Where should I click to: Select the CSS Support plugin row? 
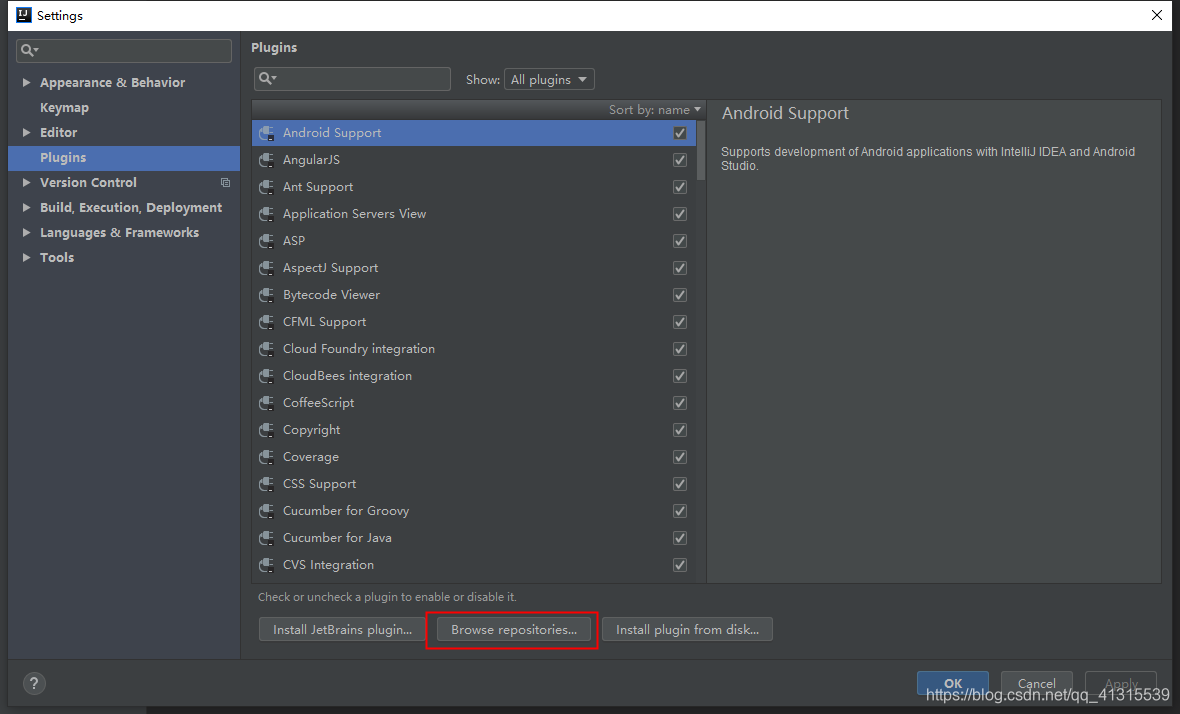click(474, 484)
